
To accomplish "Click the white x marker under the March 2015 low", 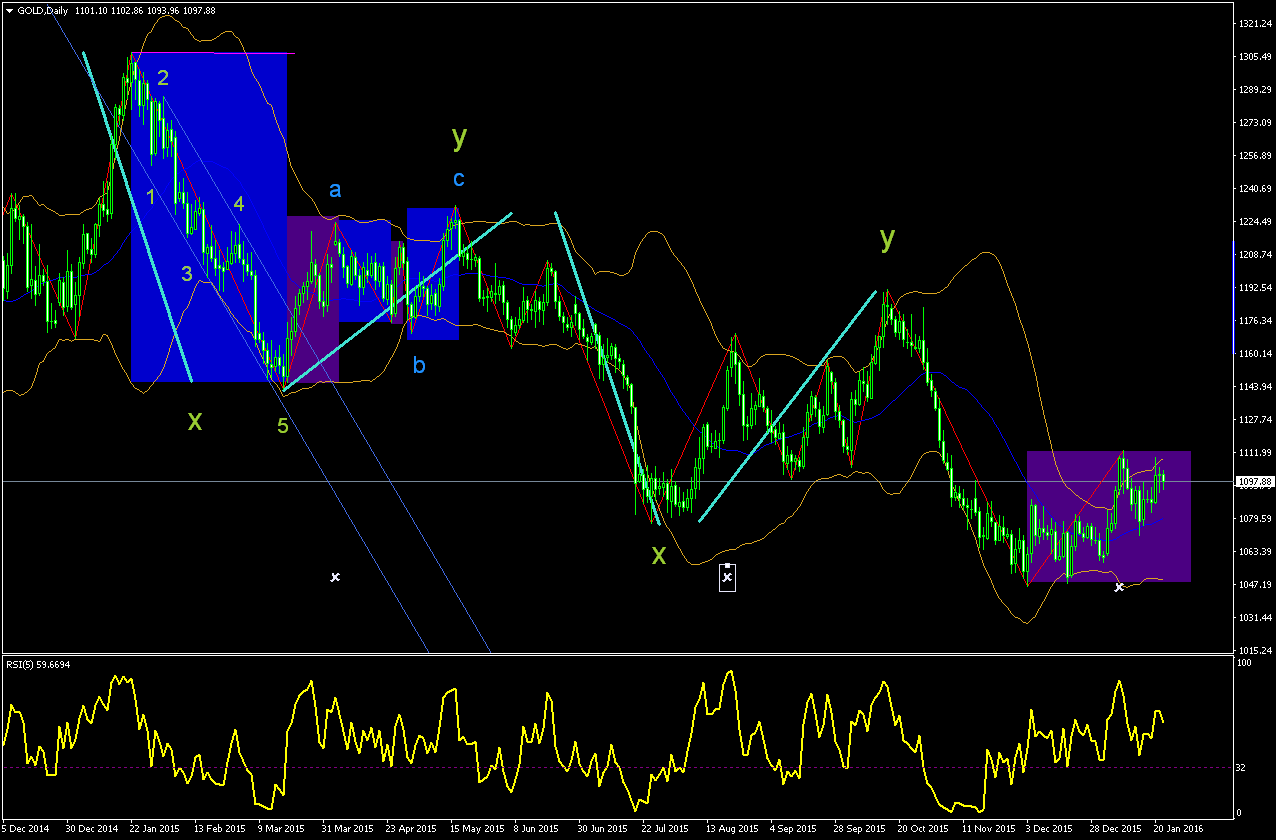I will coord(335,577).
